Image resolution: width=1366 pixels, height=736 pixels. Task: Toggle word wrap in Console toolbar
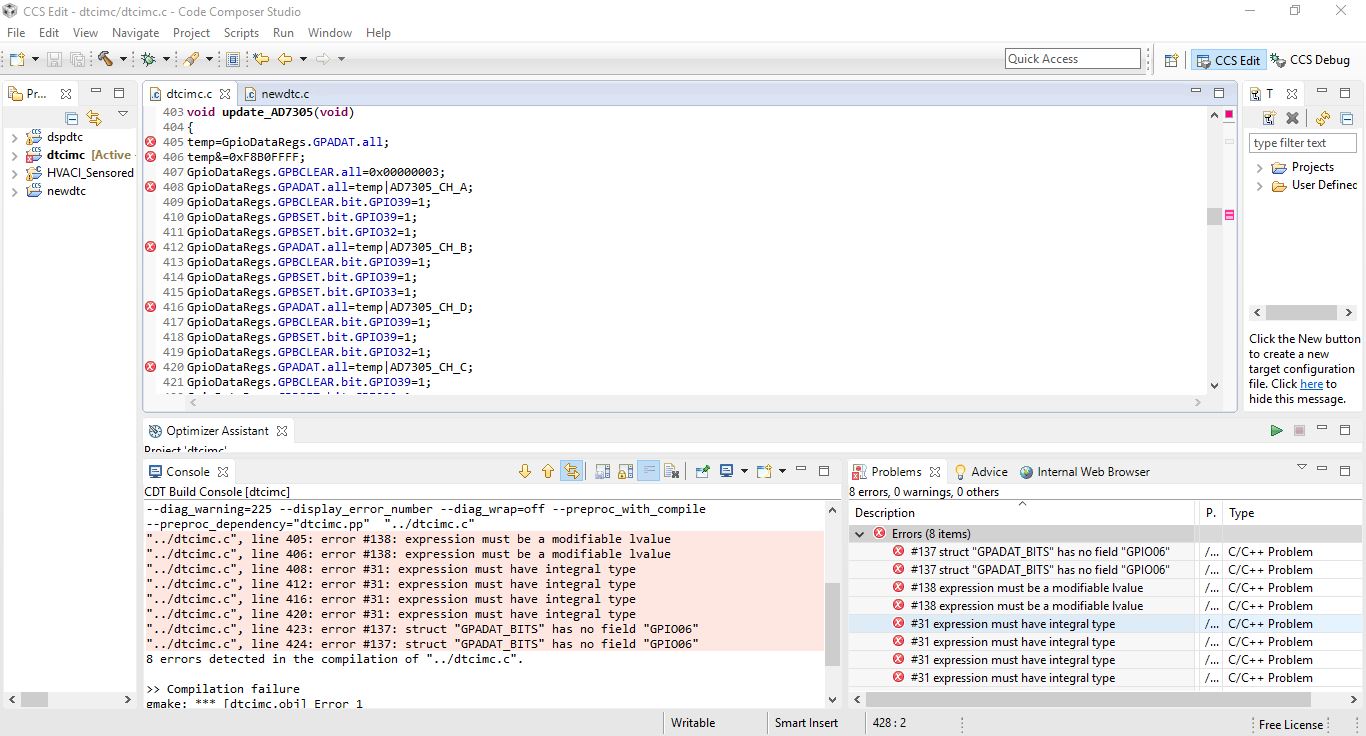648,471
